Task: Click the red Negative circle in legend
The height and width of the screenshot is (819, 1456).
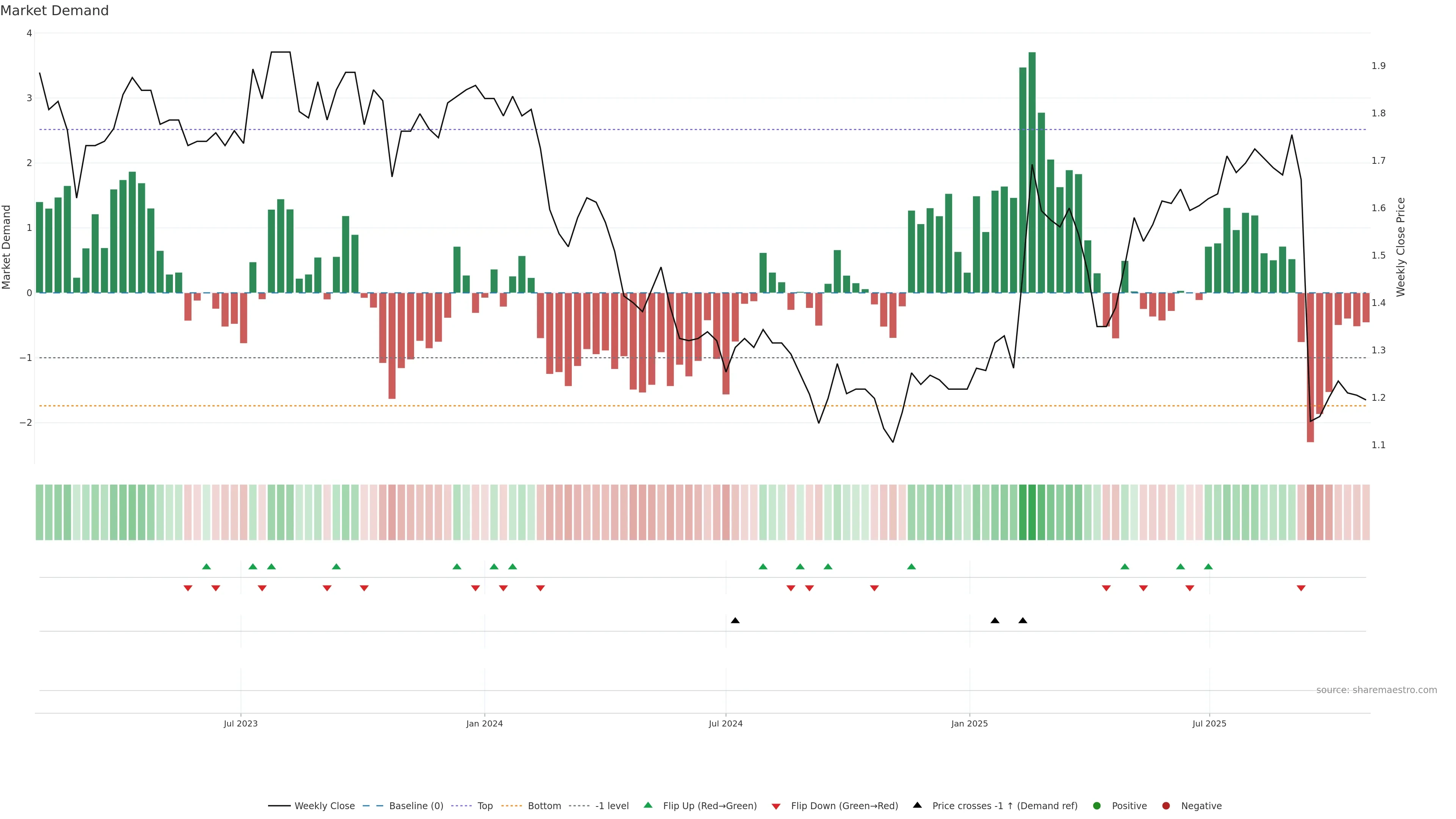Action: pyautogui.click(x=1166, y=805)
